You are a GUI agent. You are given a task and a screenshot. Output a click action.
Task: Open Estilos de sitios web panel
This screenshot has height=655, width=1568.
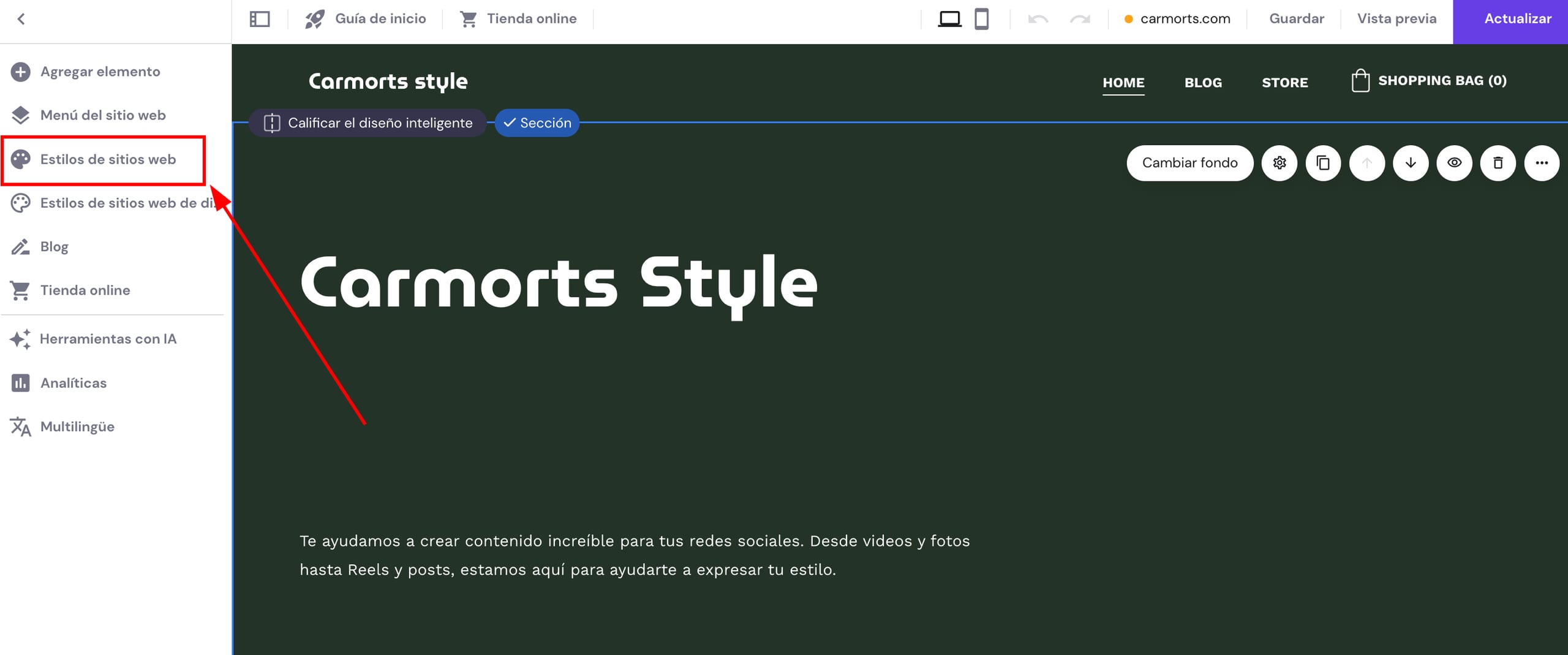tap(108, 159)
